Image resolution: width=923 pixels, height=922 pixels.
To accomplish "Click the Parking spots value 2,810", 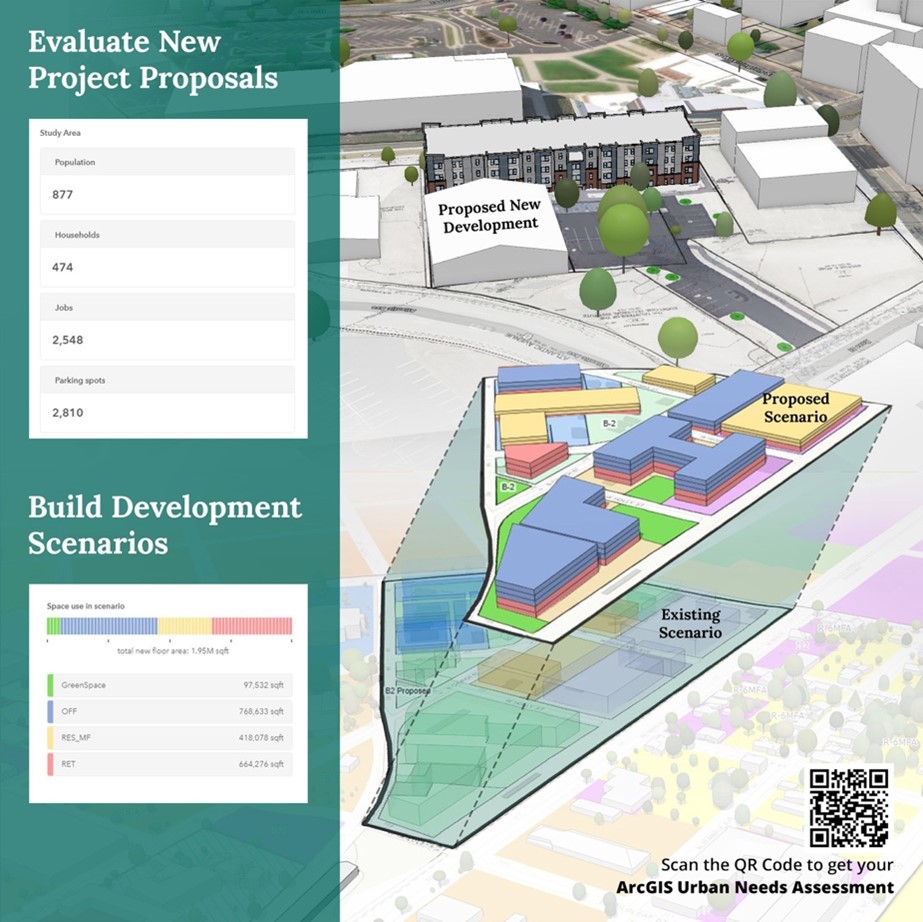I will [x=68, y=412].
